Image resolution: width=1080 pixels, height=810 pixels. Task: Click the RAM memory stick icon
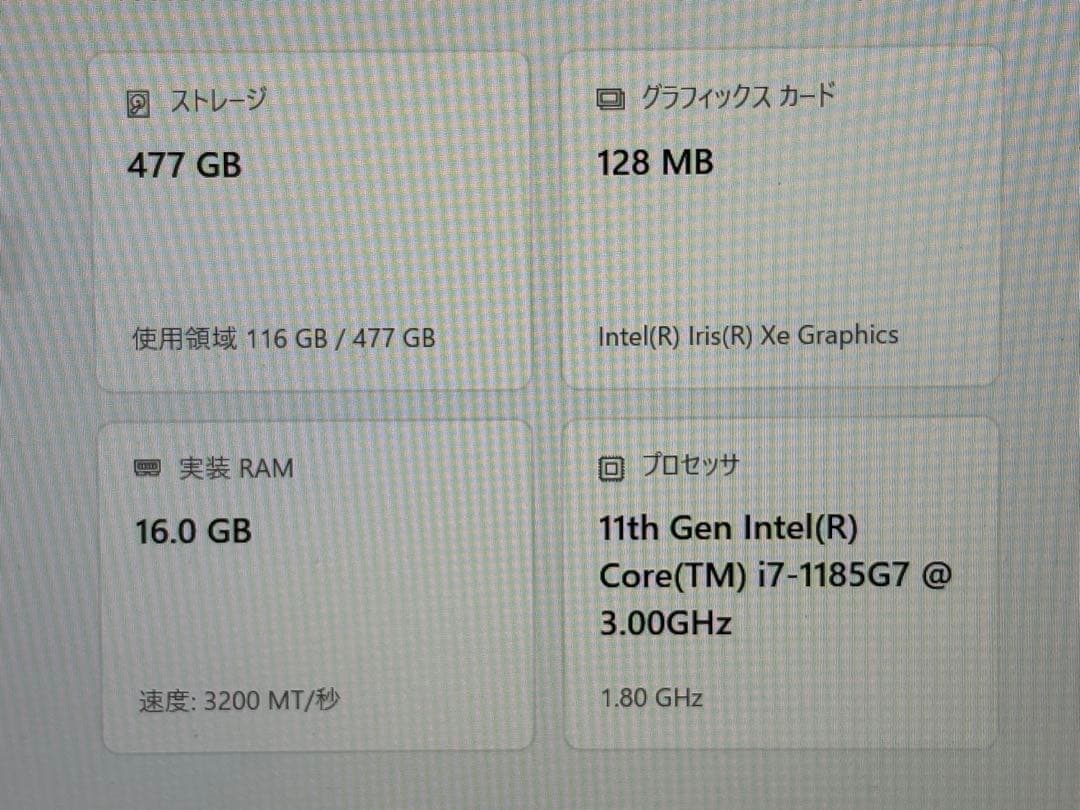[147, 467]
